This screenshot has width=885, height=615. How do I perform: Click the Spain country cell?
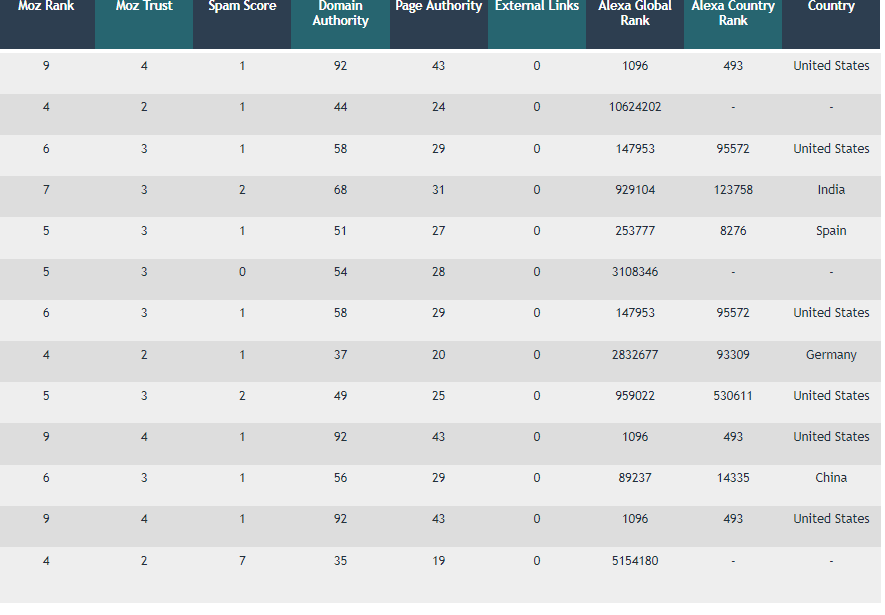tap(831, 231)
